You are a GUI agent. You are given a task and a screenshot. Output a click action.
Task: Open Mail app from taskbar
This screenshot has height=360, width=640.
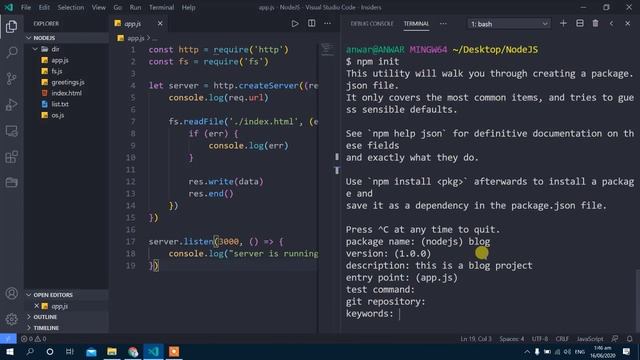(91, 351)
